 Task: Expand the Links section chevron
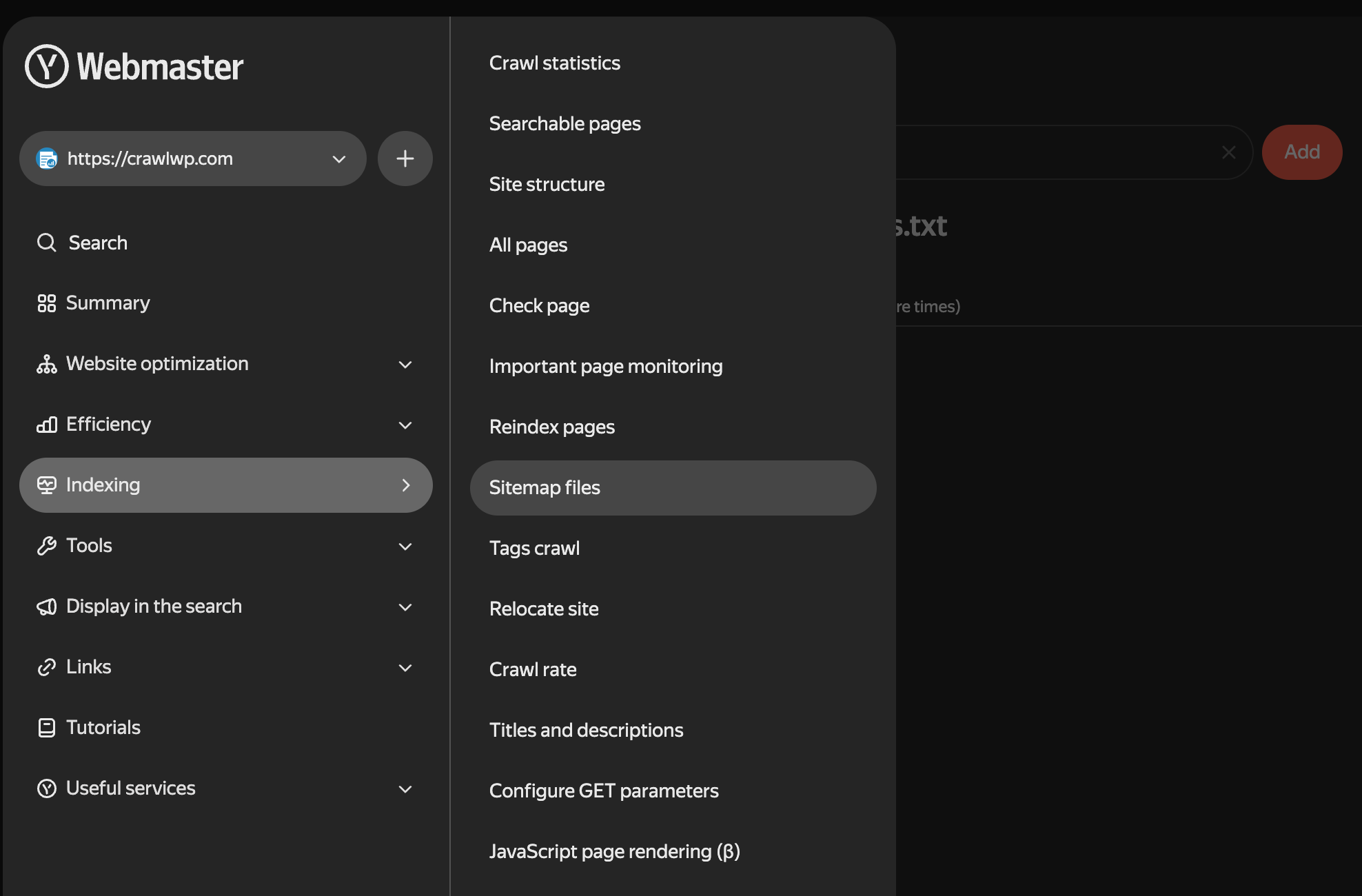click(405, 668)
